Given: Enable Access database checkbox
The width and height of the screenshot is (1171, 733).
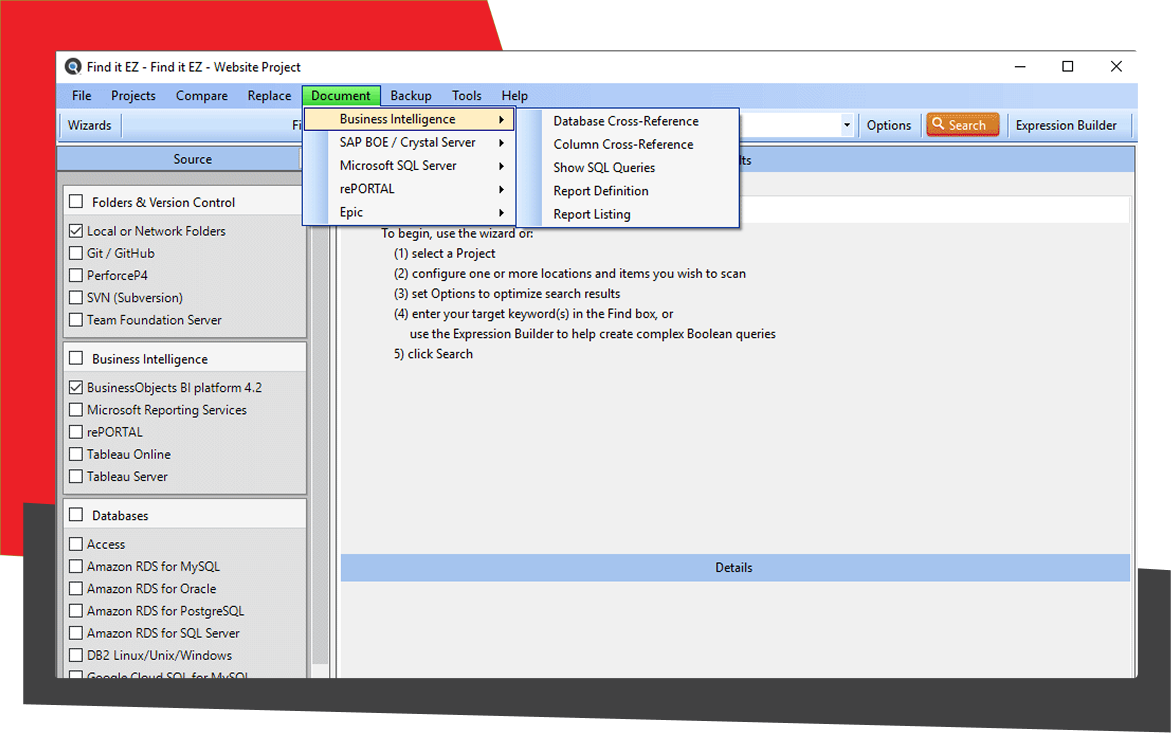Looking at the screenshot, I should tap(76, 544).
